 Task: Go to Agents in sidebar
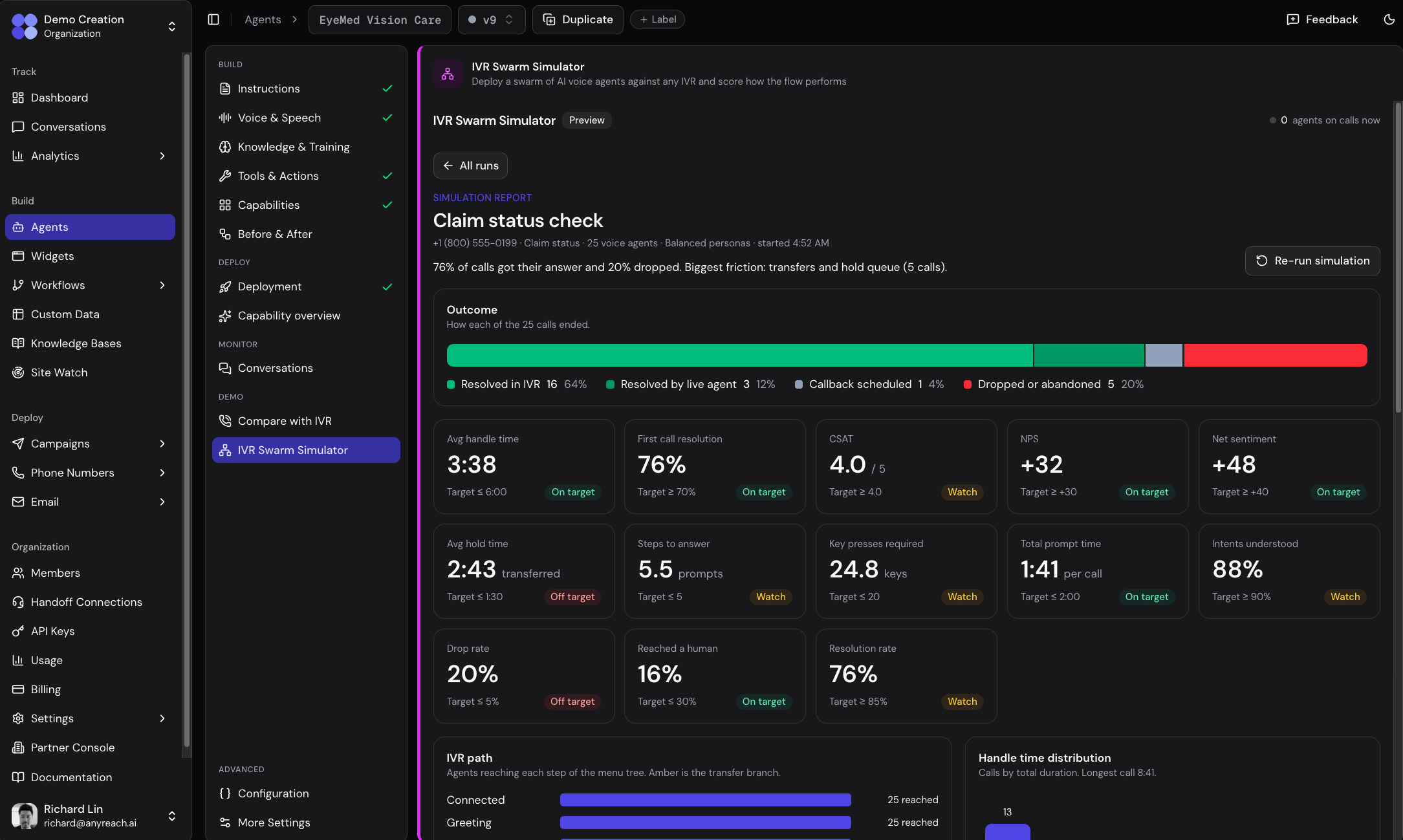[x=90, y=227]
